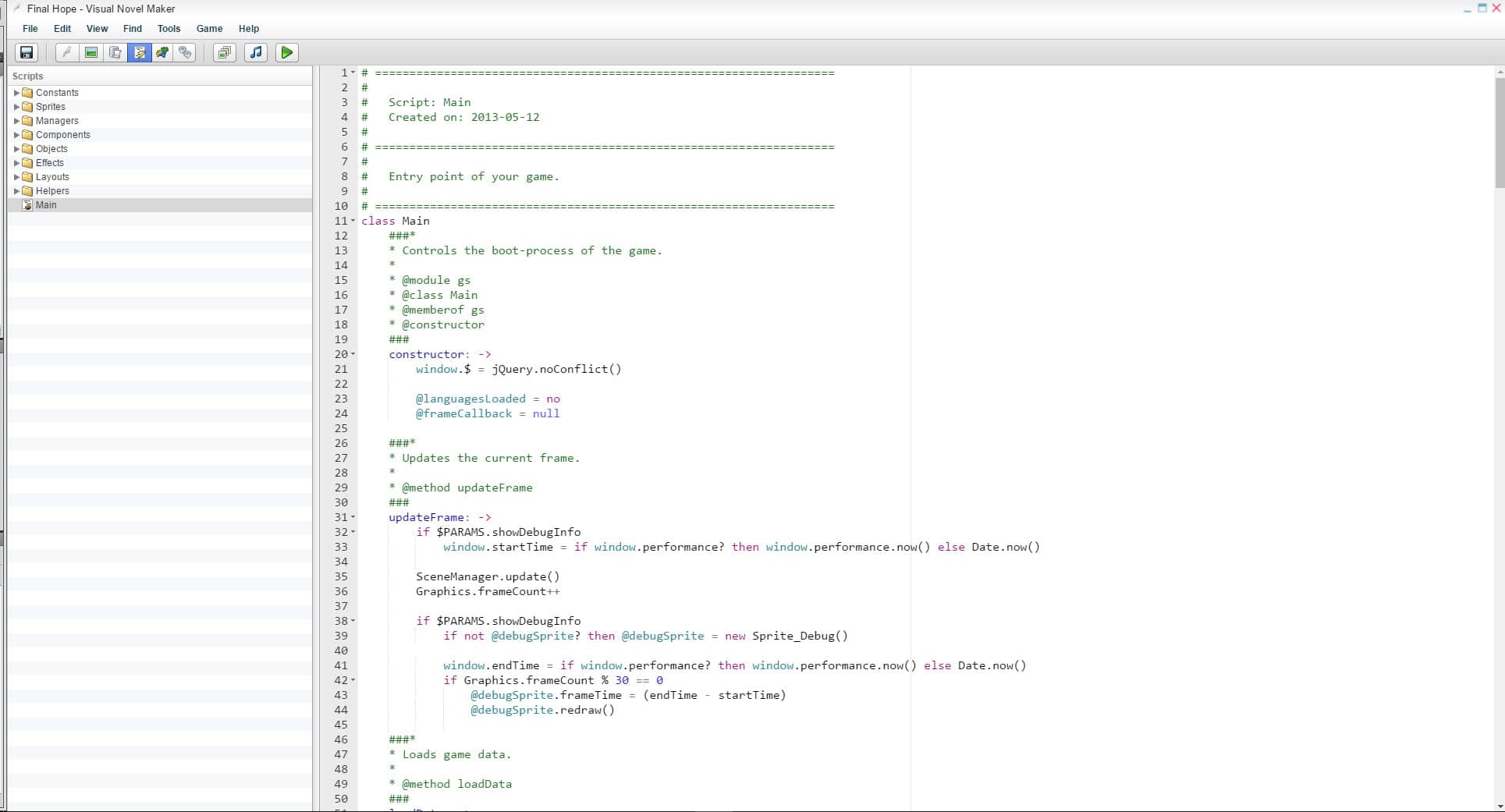This screenshot has height=812, width=1505.
Task: Open the music note audio icon
Action: pyautogui.click(x=256, y=52)
